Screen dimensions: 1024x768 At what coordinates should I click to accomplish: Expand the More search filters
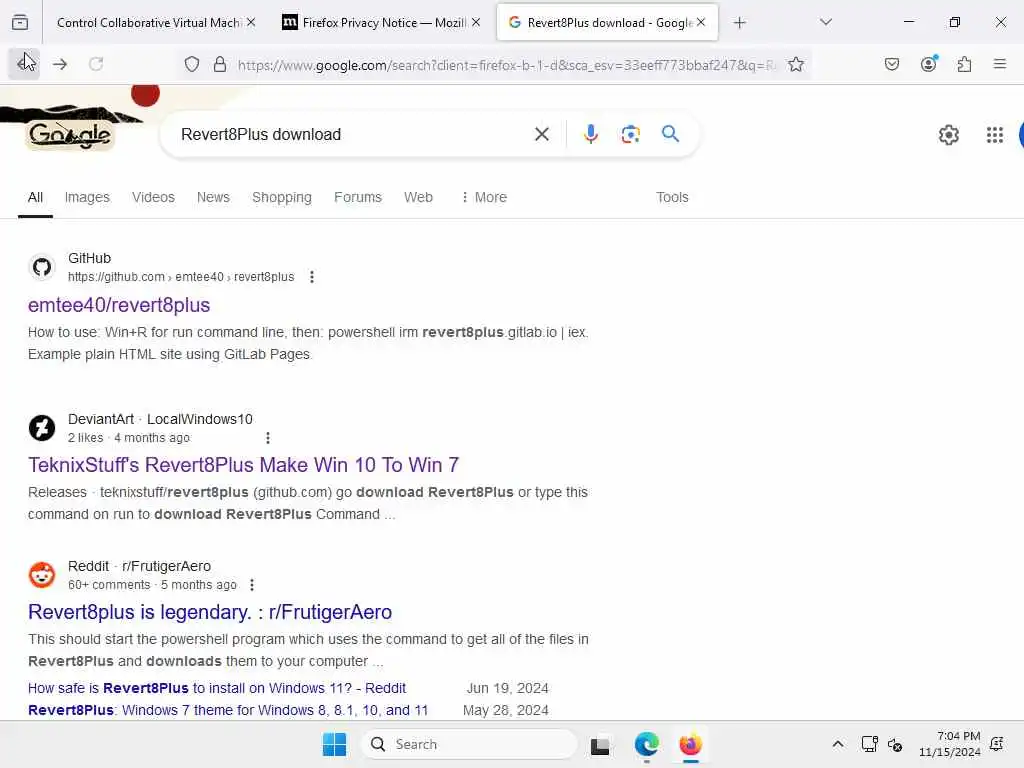(x=484, y=197)
